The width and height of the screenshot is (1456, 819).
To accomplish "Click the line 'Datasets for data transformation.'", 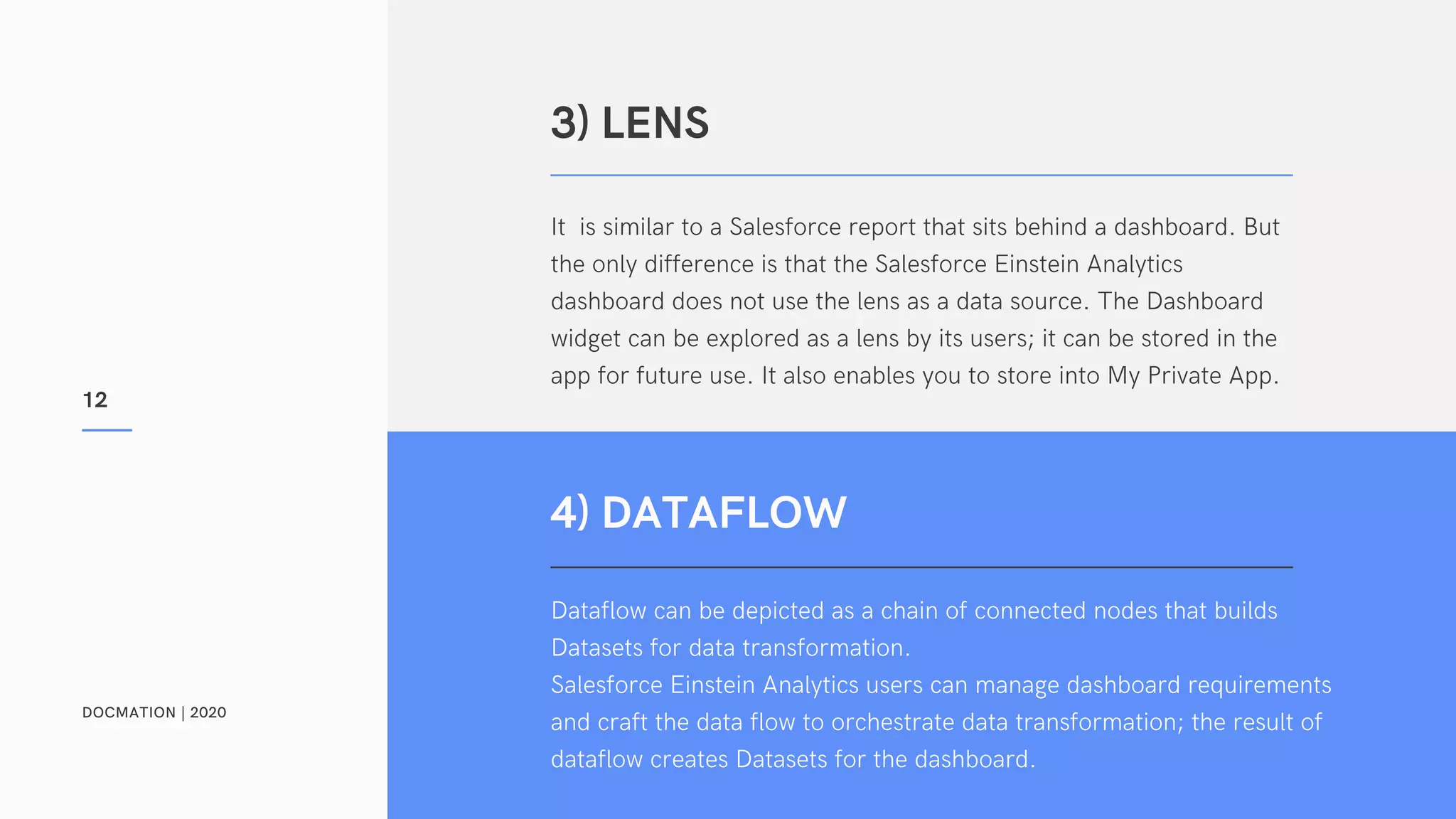I will [730, 648].
